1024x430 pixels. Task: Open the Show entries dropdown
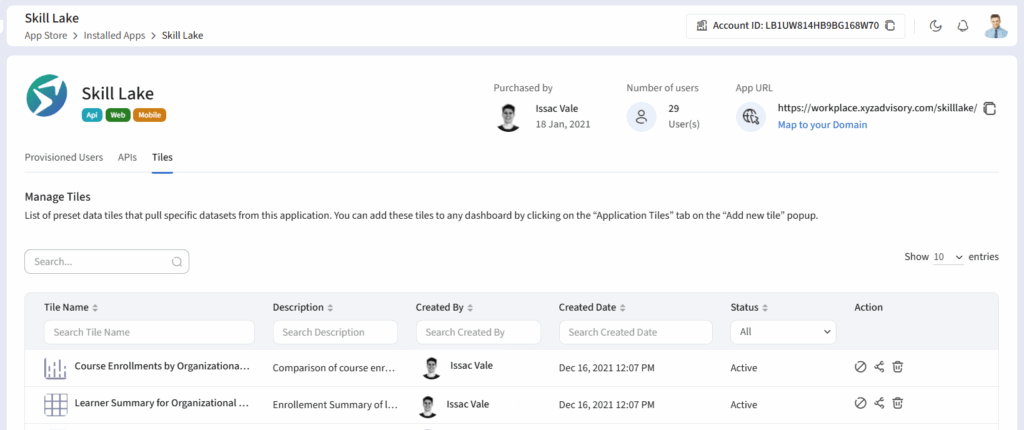coord(947,257)
